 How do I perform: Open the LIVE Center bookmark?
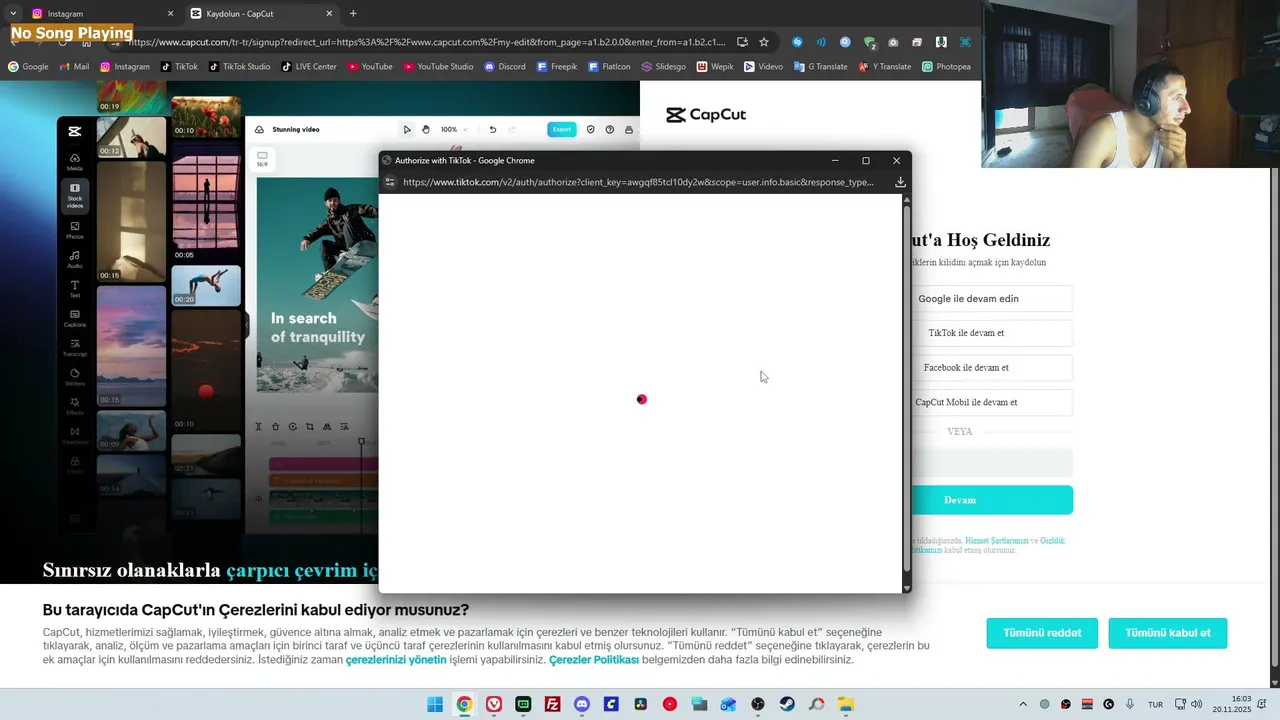pyautogui.click(x=309, y=67)
